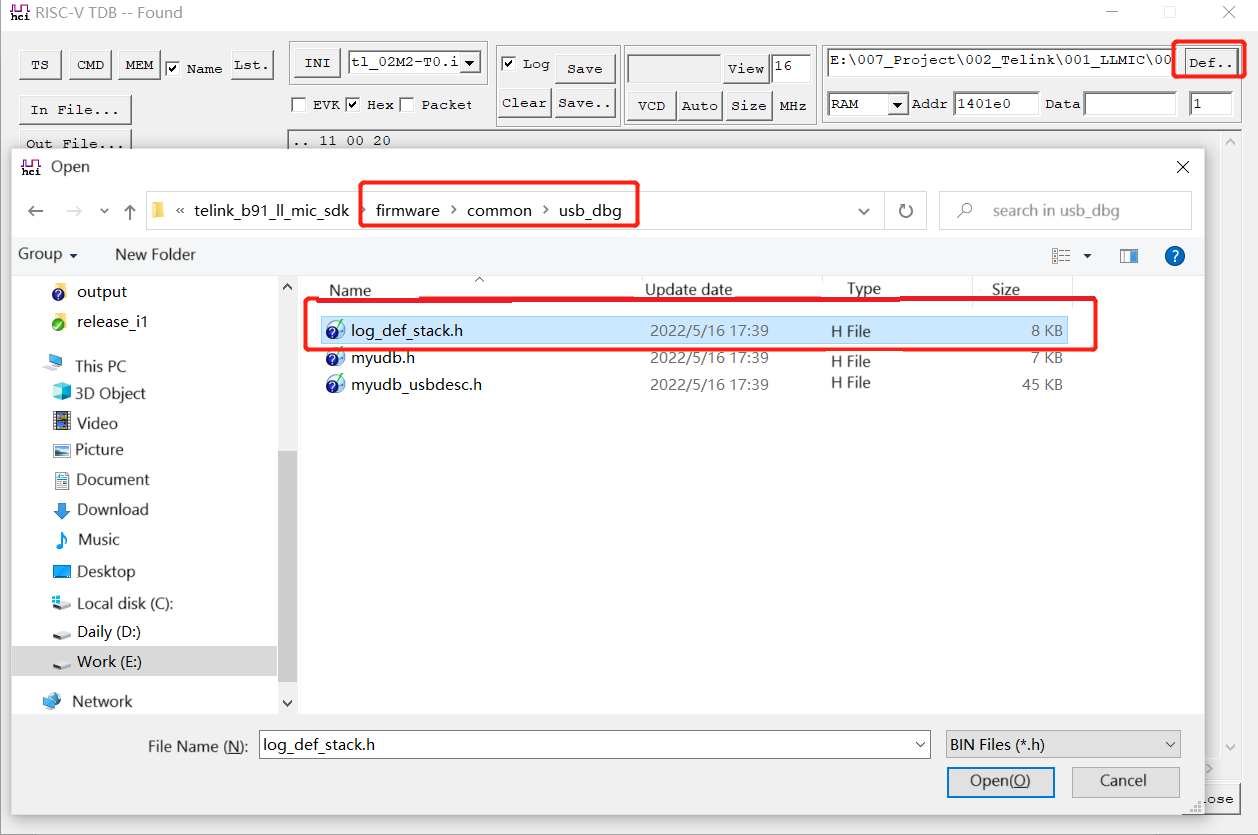
Task: Expand the t1_02M2-T0.i dropdown
Action: tap(469, 61)
